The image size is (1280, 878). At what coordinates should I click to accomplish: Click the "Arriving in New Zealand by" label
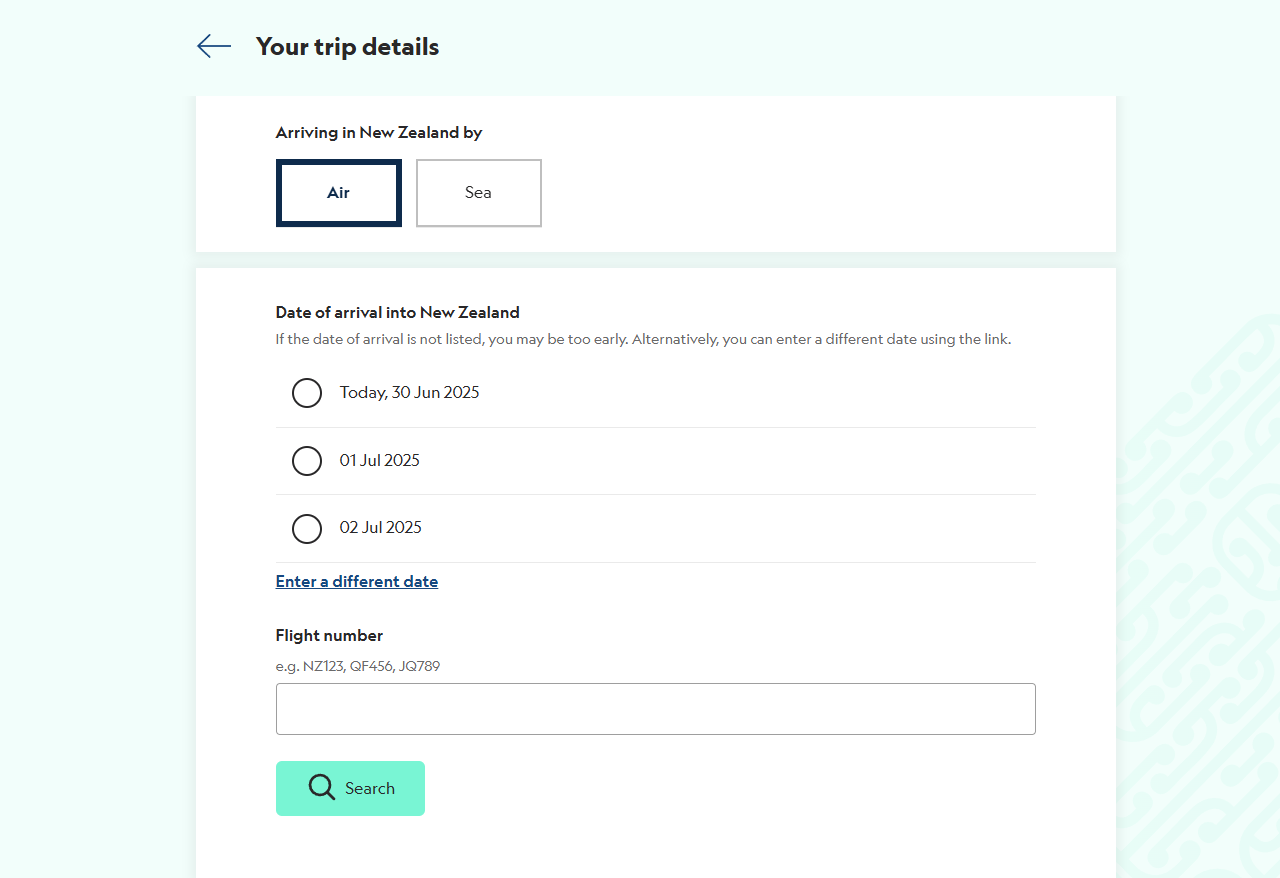(x=379, y=133)
